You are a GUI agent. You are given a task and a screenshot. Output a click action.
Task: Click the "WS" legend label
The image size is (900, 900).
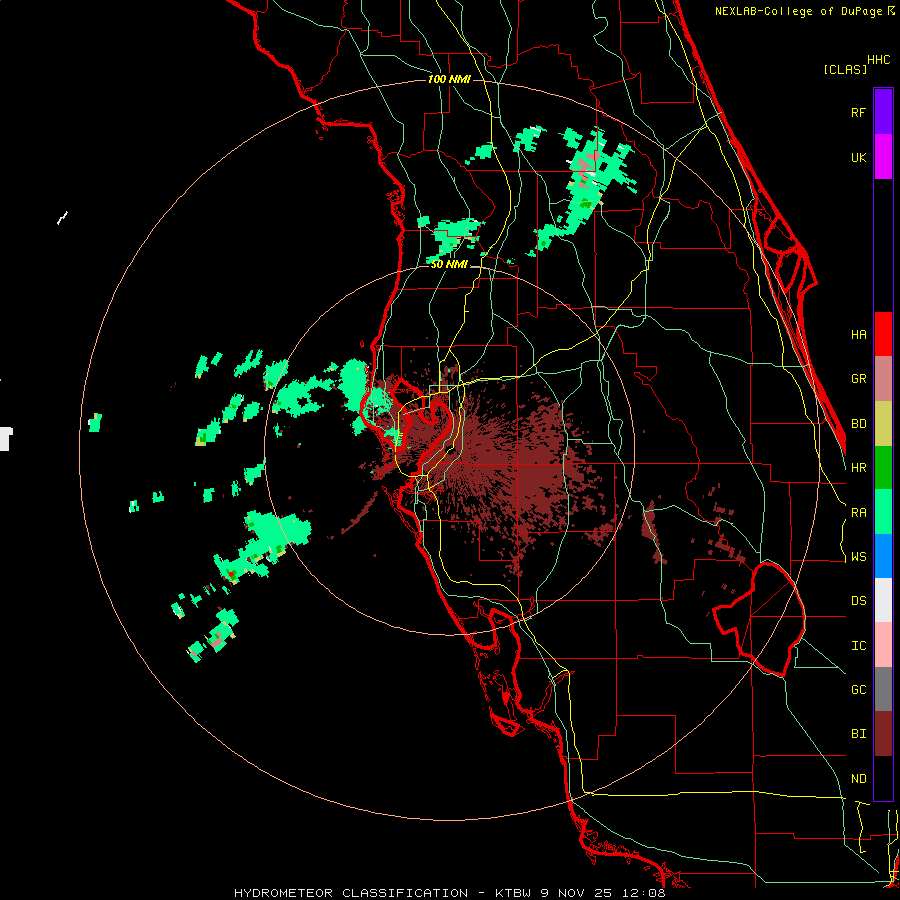point(858,557)
